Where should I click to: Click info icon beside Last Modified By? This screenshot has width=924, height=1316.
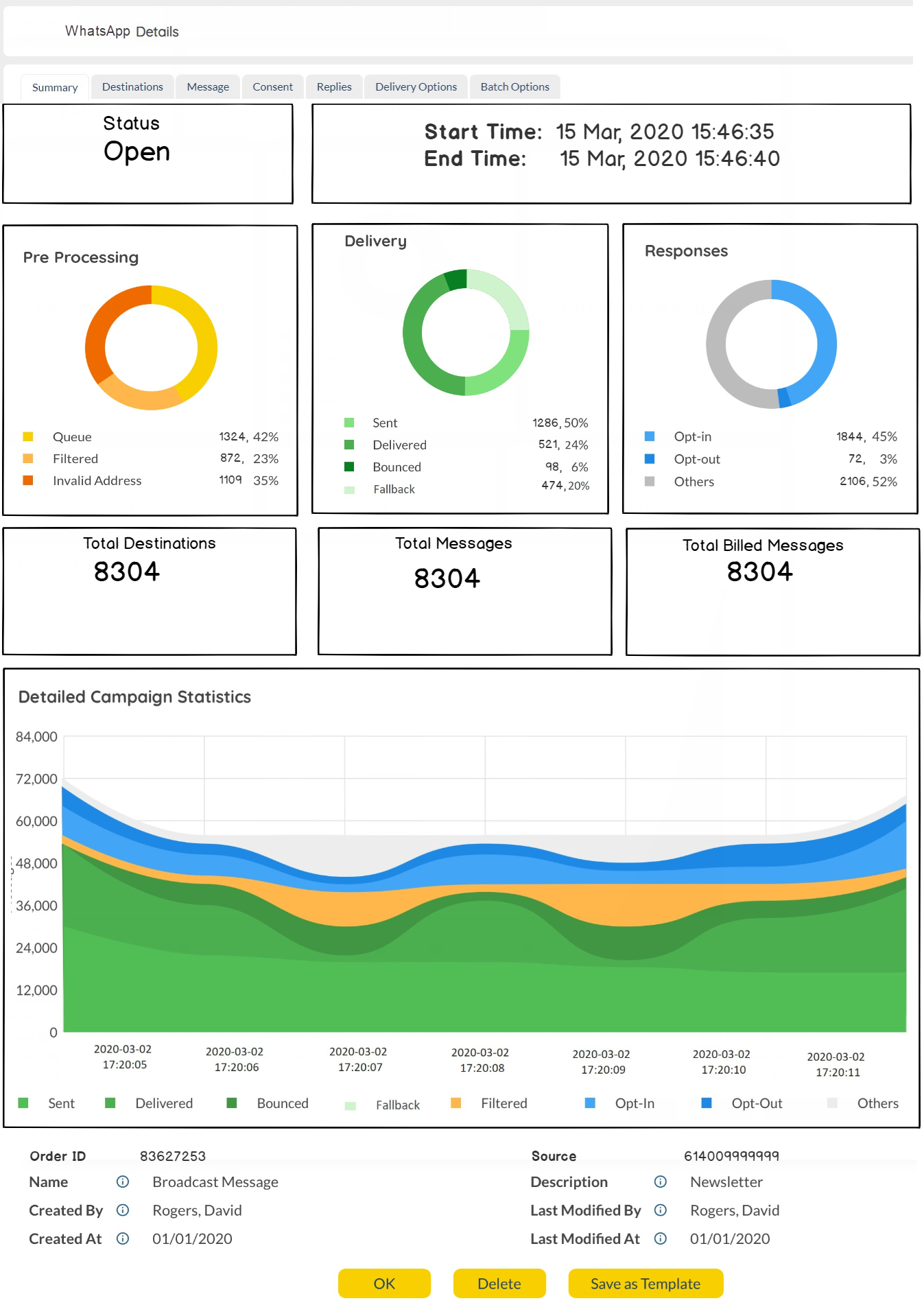pos(660,1210)
